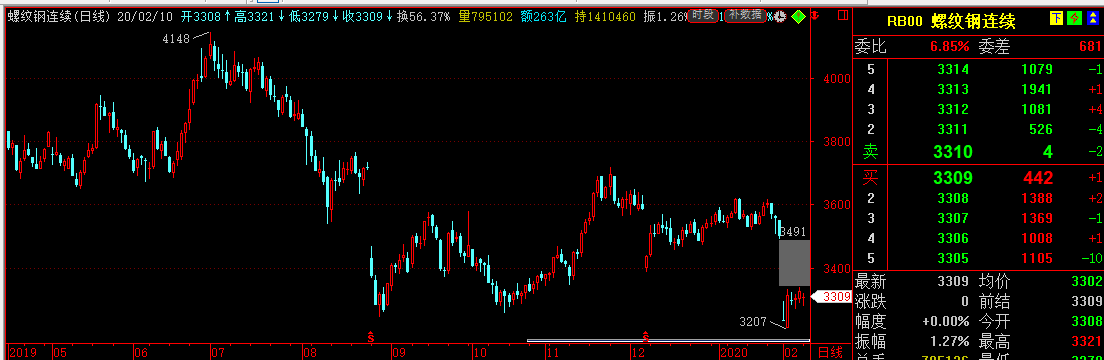Image resolution: width=1104 pixels, height=360 pixels.
Task: Click the horizontal chart scrollbar at bottom
Action: [668, 341]
